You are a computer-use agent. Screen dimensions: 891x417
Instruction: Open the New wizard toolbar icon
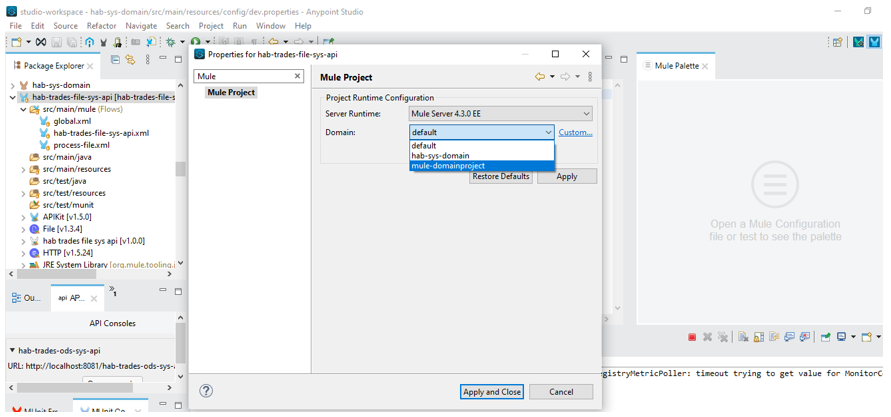click(x=16, y=42)
